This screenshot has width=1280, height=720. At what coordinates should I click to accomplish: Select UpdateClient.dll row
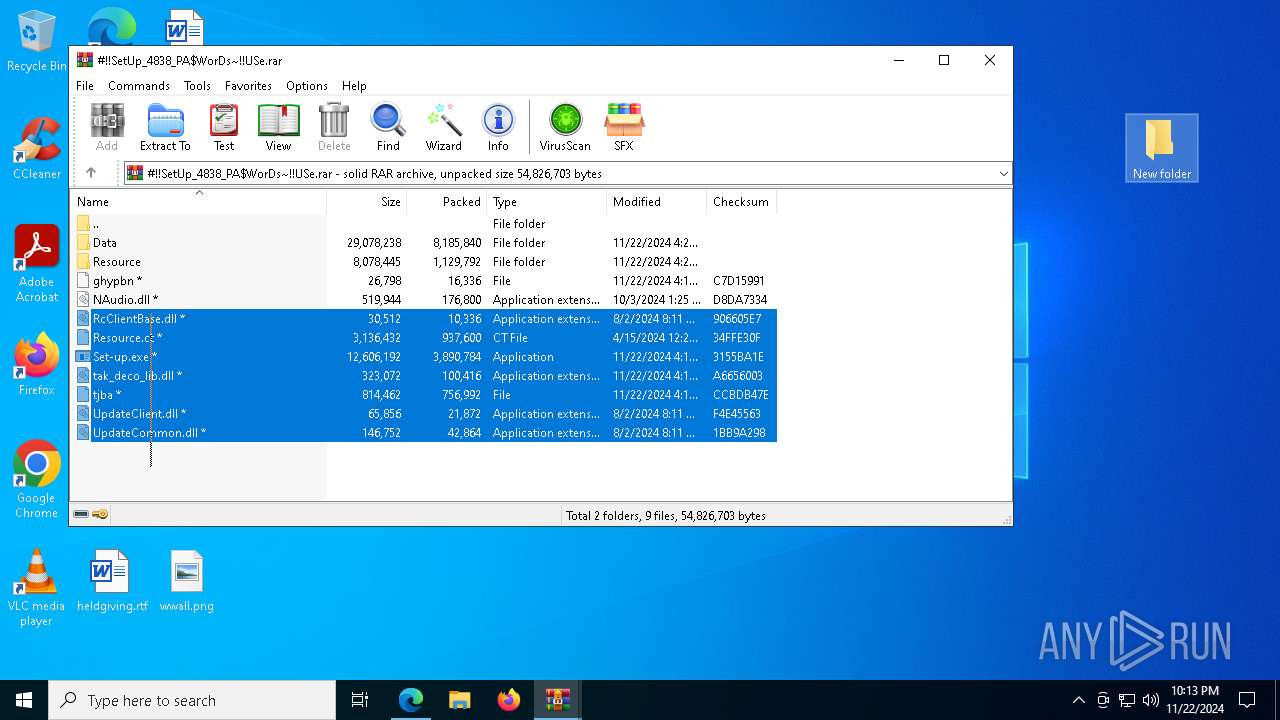click(x=425, y=414)
